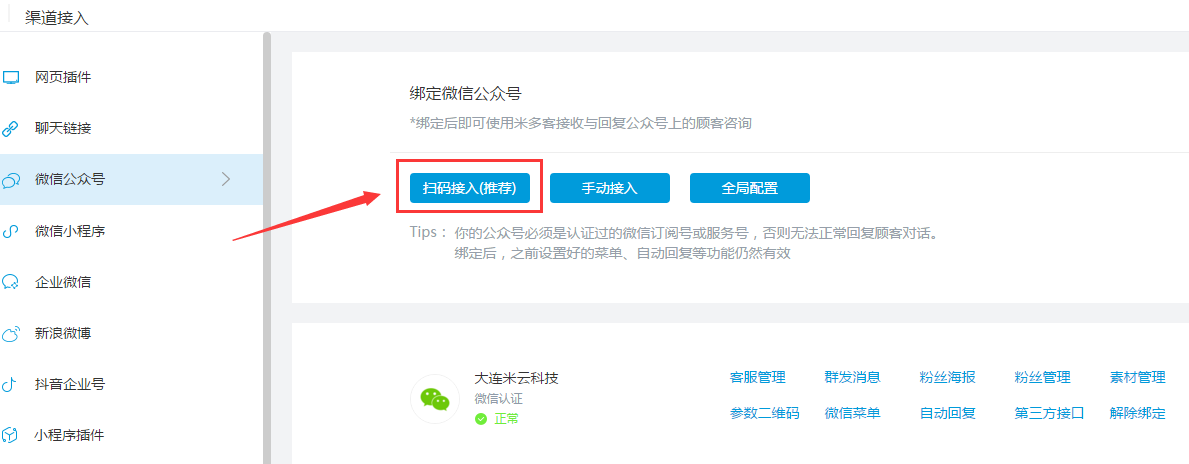Click the green WeChat account avatar
The image size is (1189, 464).
coord(435,399)
